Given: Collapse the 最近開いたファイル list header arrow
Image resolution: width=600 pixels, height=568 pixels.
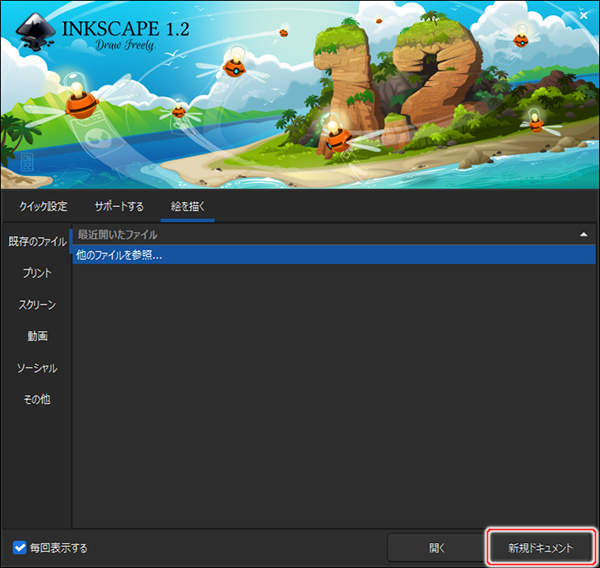Looking at the screenshot, I should [x=584, y=234].
